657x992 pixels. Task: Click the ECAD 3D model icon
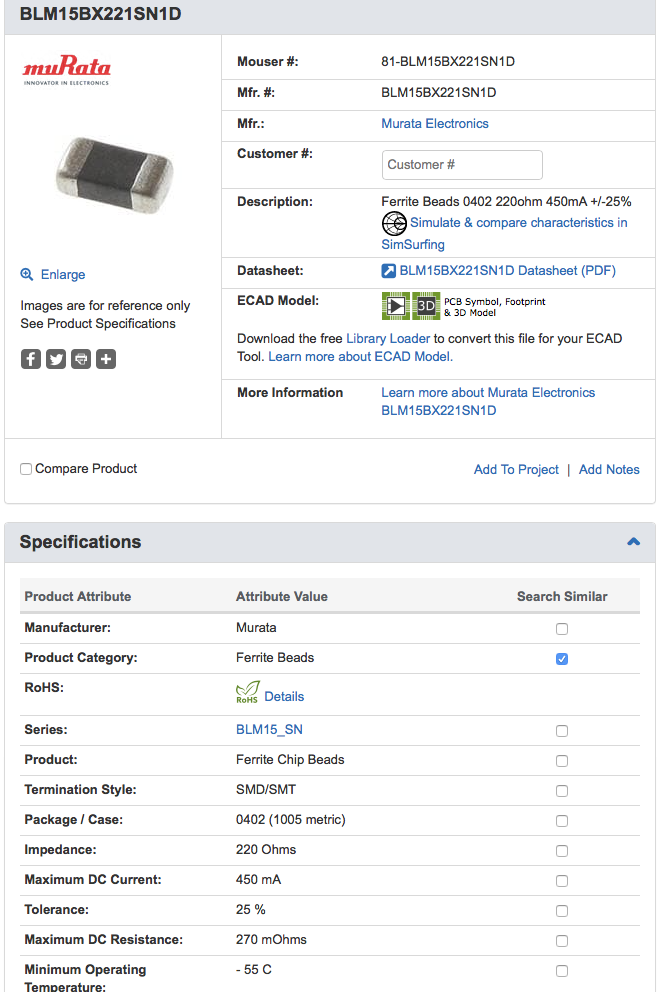426,306
